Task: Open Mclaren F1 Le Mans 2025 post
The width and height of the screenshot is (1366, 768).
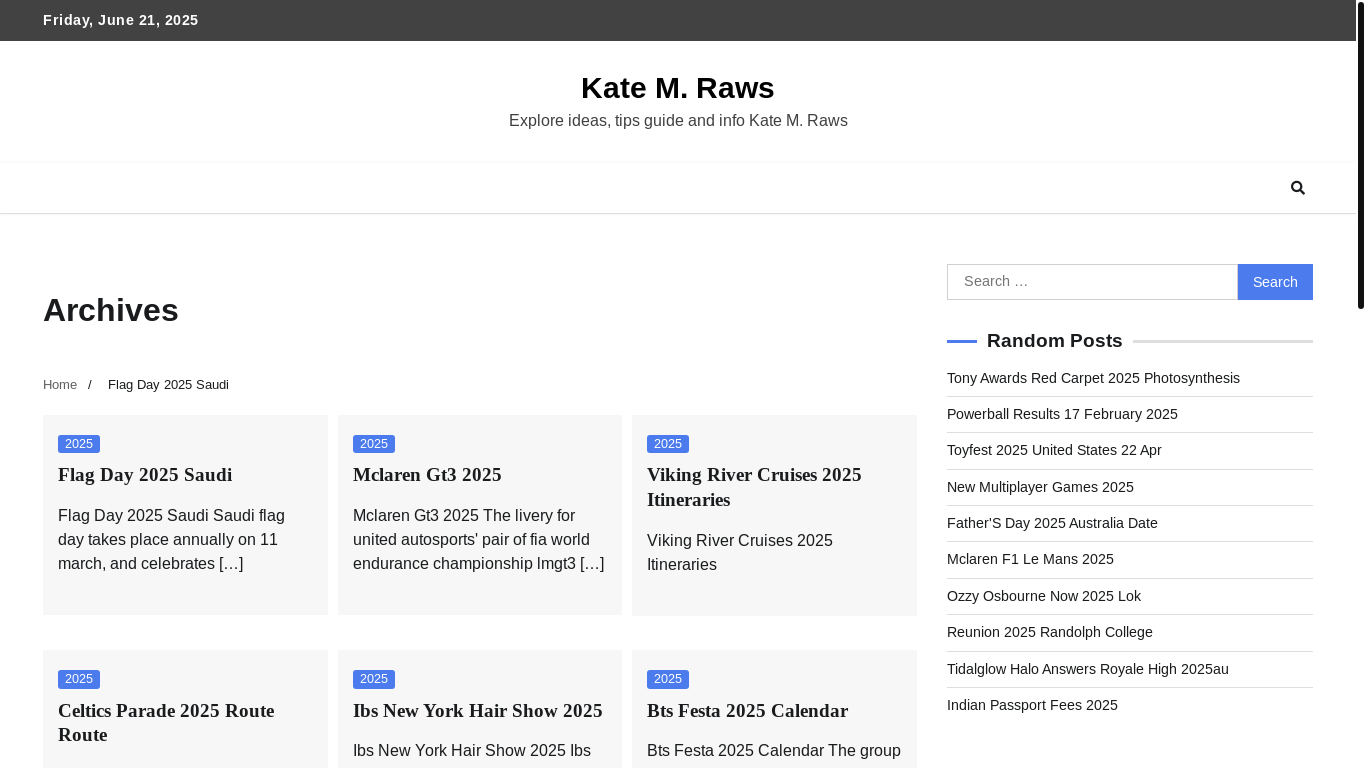Action: [1030, 559]
